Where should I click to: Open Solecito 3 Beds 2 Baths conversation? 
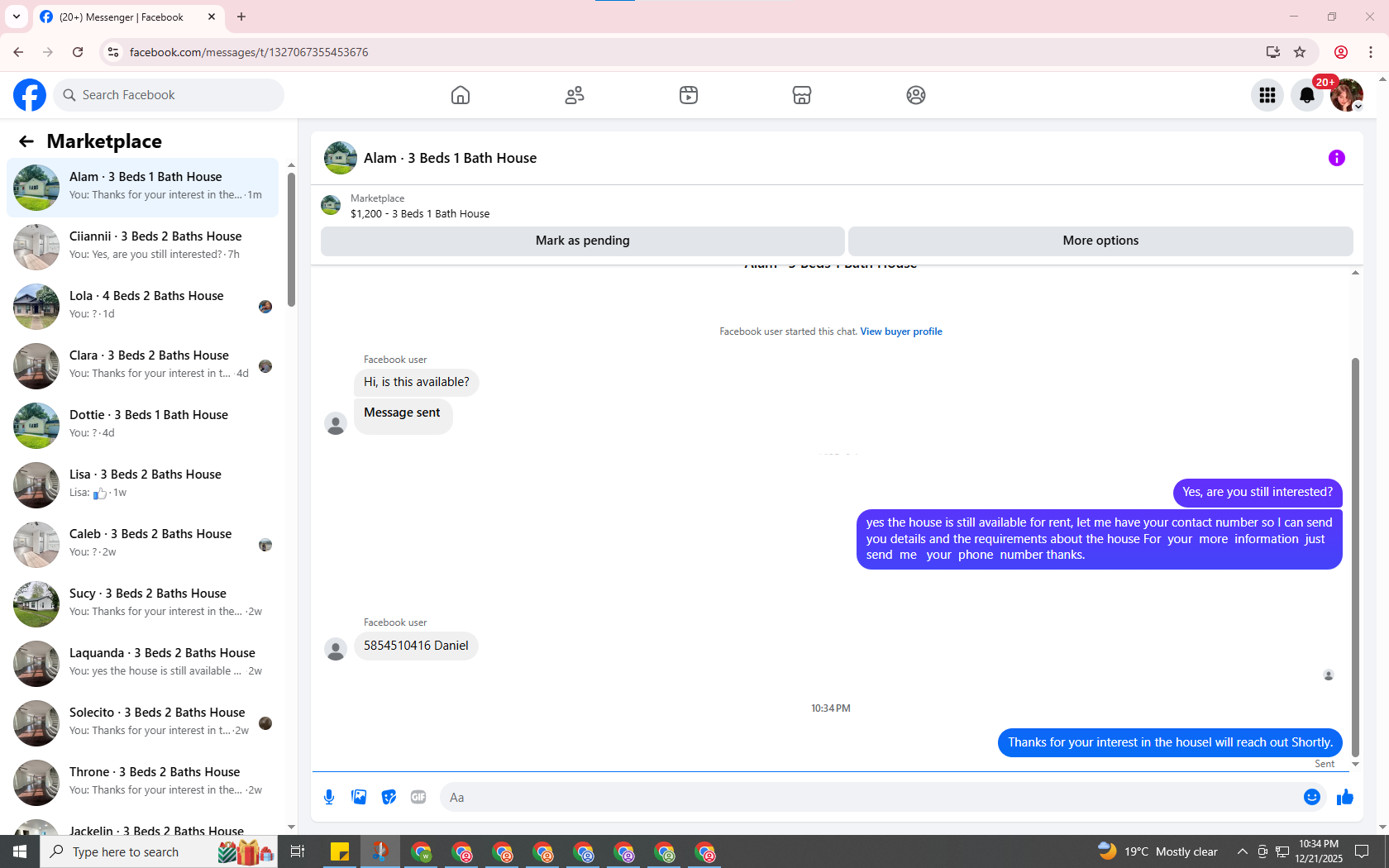click(142, 723)
